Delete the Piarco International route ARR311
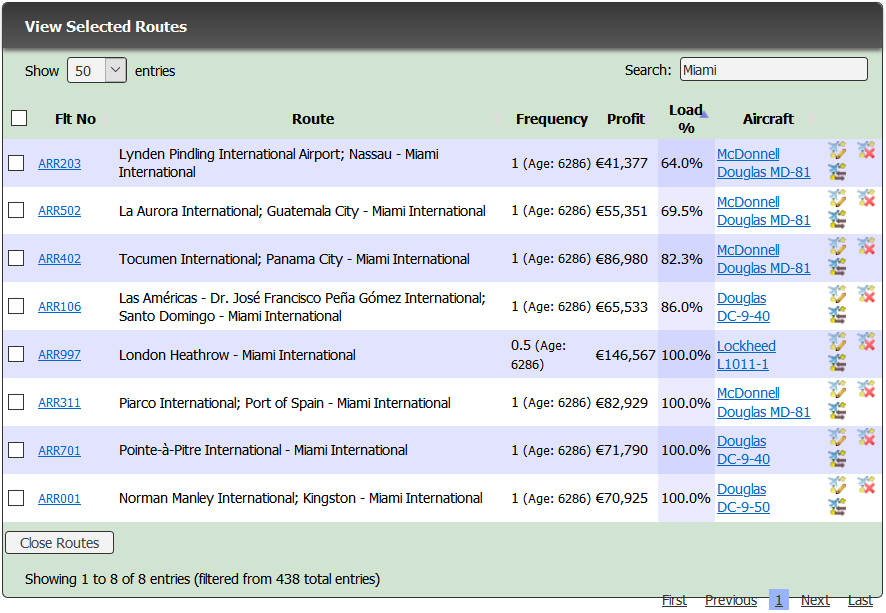Screen dimensions: 886x613 (x=866, y=390)
